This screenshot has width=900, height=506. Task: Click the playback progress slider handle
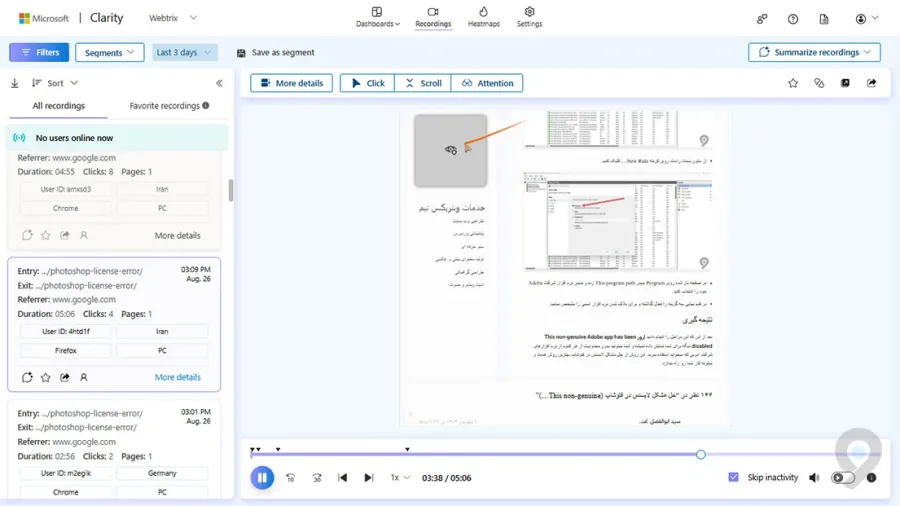(700, 454)
